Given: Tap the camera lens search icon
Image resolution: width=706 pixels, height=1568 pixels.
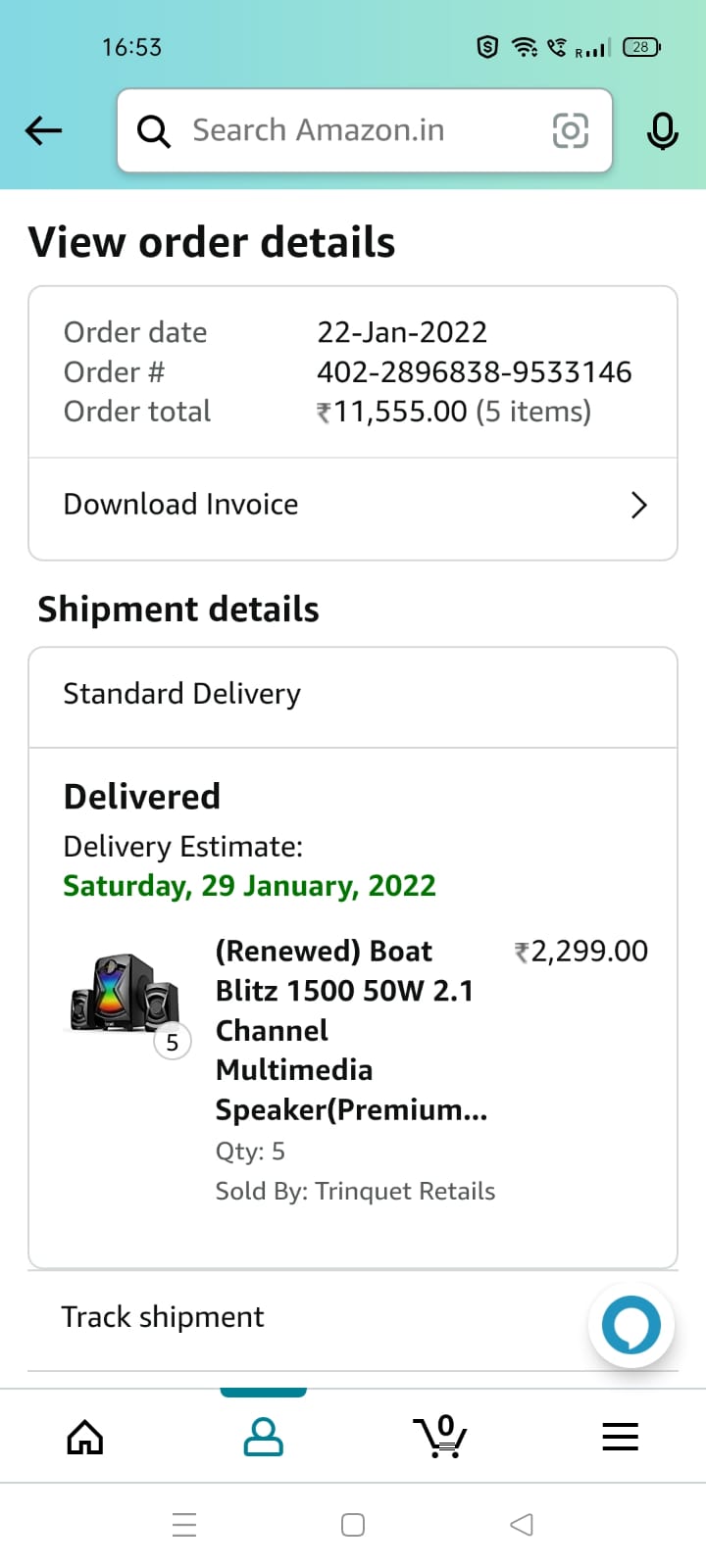Looking at the screenshot, I should [x=571, y=130].
